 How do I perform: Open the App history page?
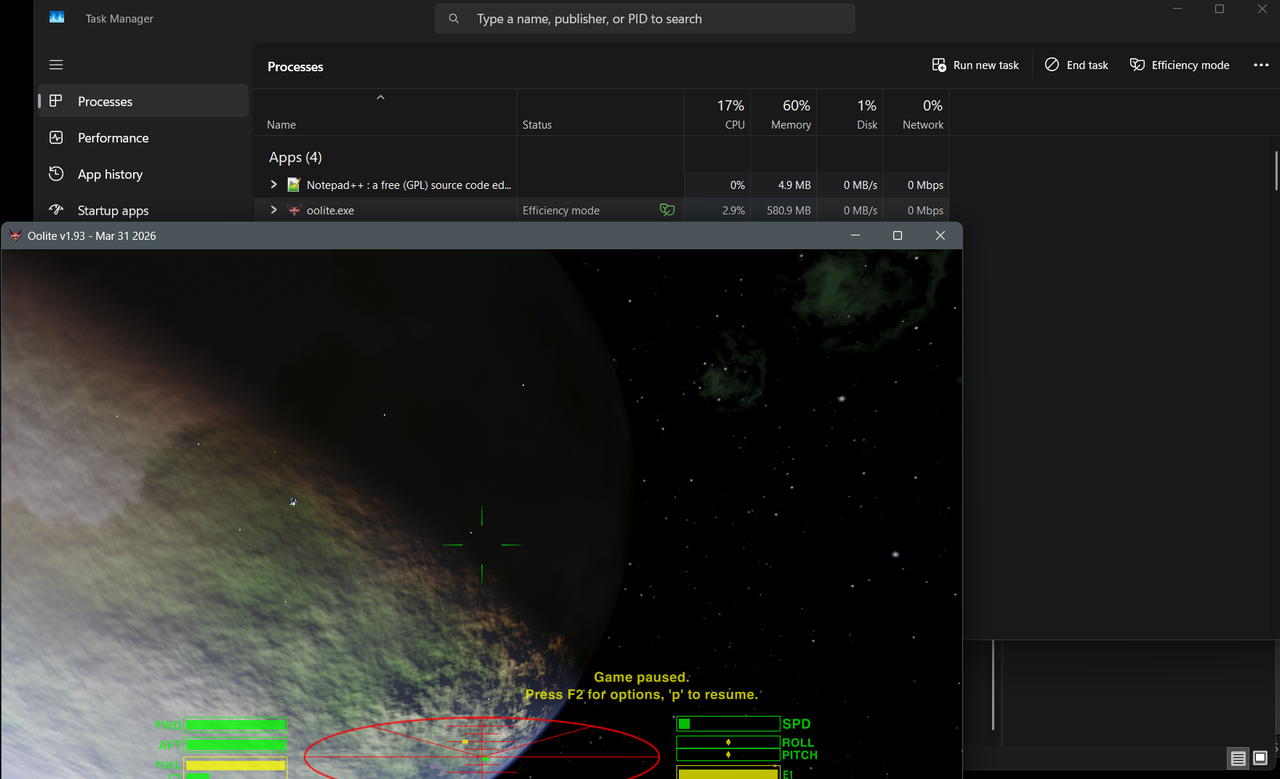[143, 174]
